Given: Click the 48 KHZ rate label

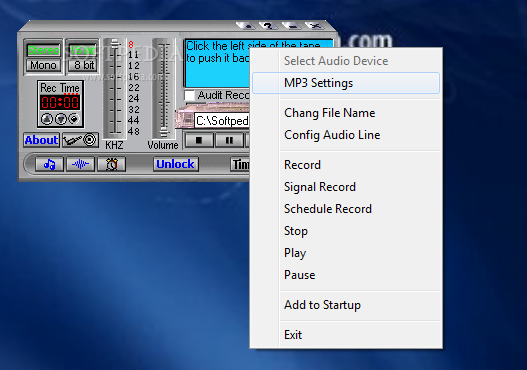Looking at the screenshot, I should (133, 131).
